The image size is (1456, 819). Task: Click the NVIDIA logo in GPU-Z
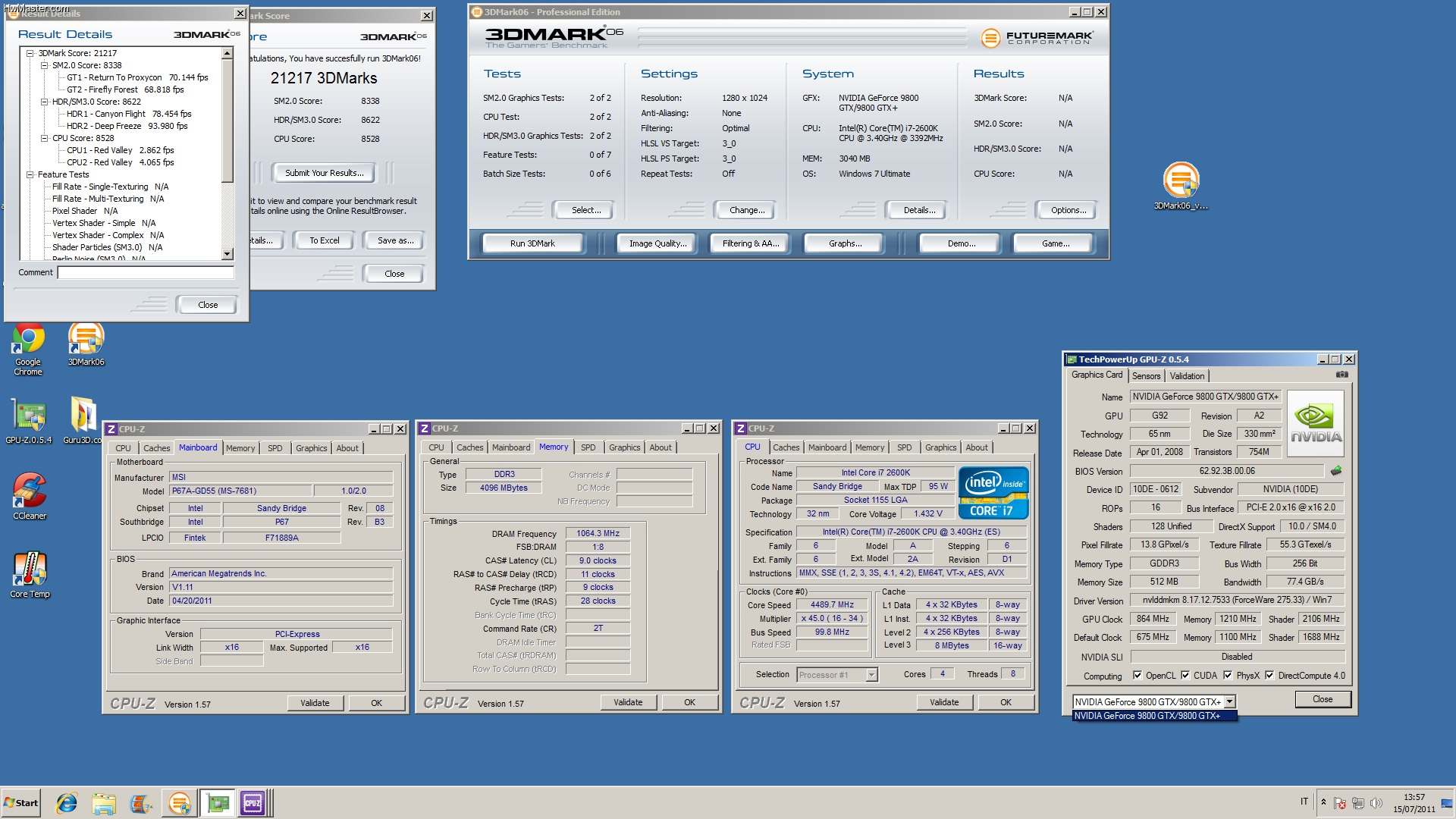point(1316,423)
